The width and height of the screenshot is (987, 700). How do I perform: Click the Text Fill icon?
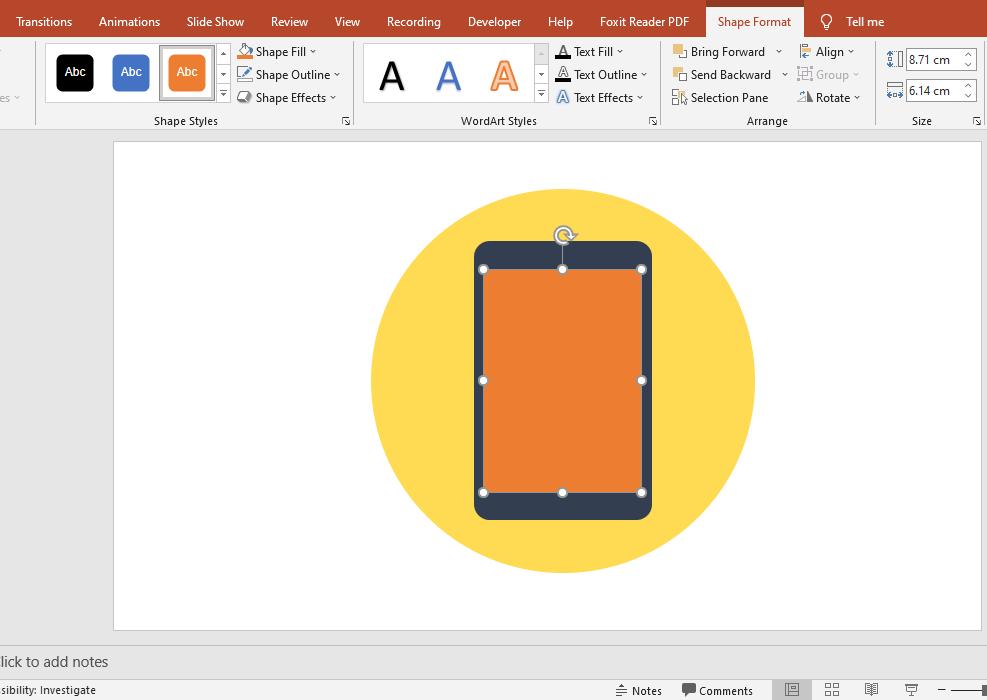click(564, 51)
